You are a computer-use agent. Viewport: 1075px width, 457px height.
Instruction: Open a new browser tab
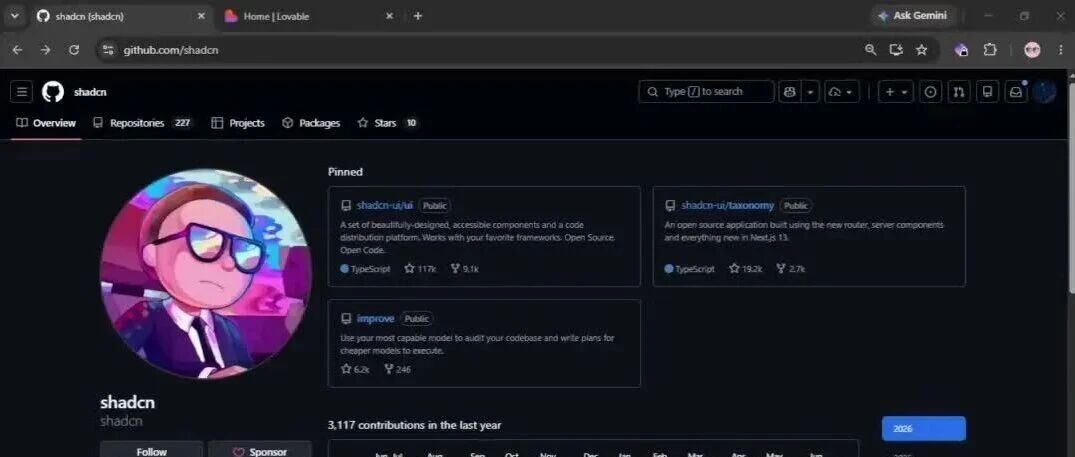point(418,16)
